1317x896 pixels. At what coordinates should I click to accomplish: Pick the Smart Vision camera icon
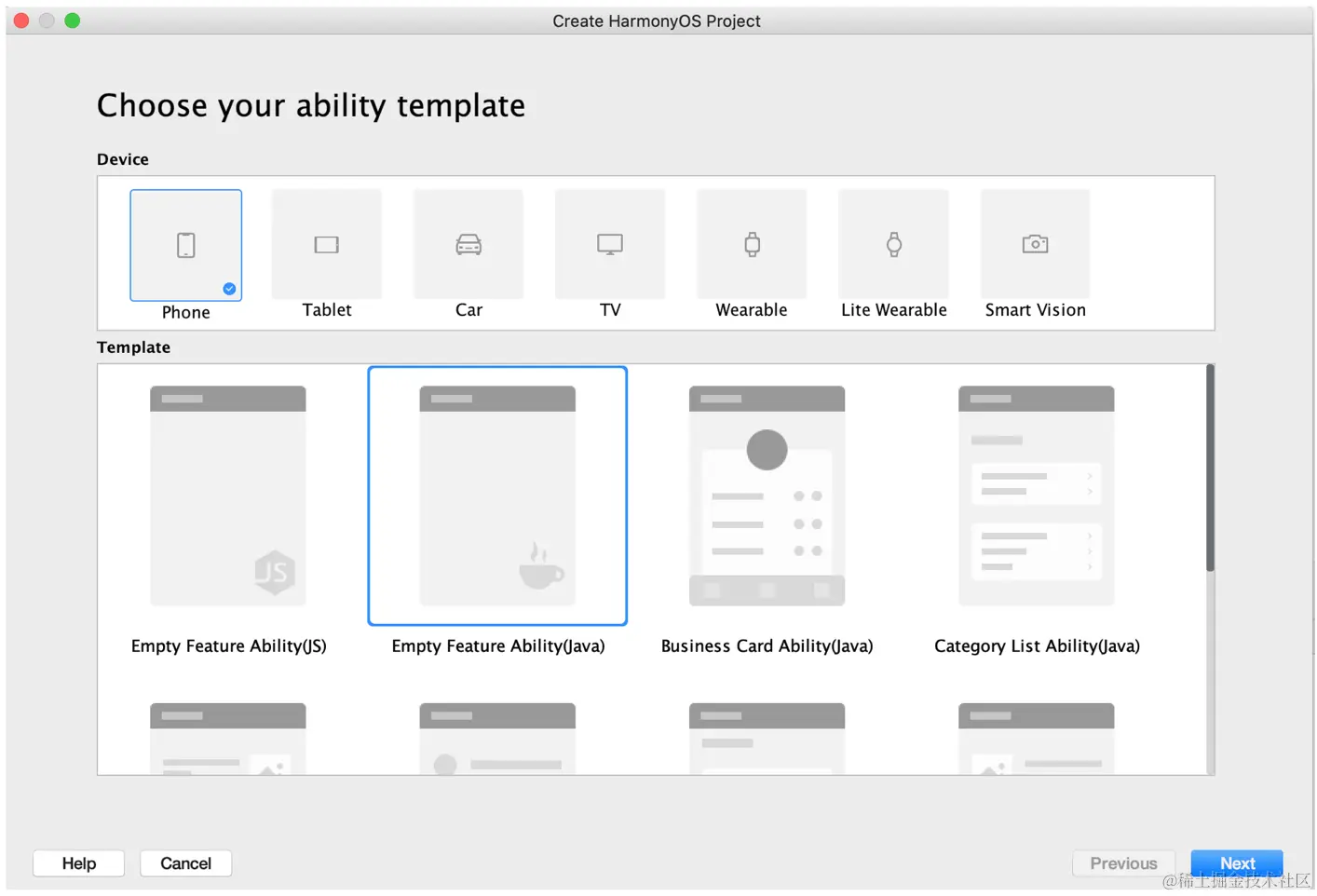pyautogui.click(x=1035, y=244)
